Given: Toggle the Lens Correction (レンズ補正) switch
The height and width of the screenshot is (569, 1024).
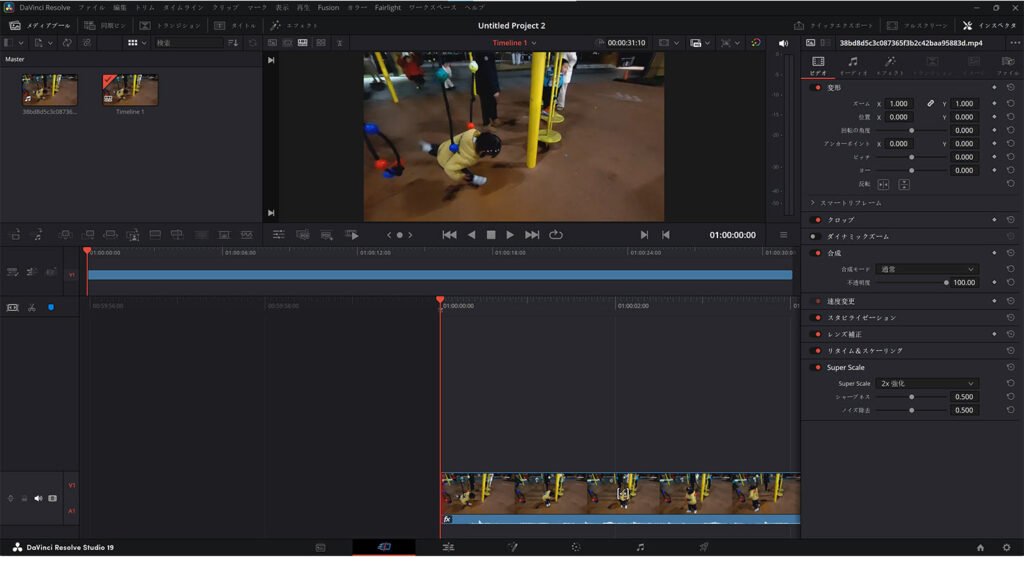Looking at the screenshot, I should [x=817, y=334].
